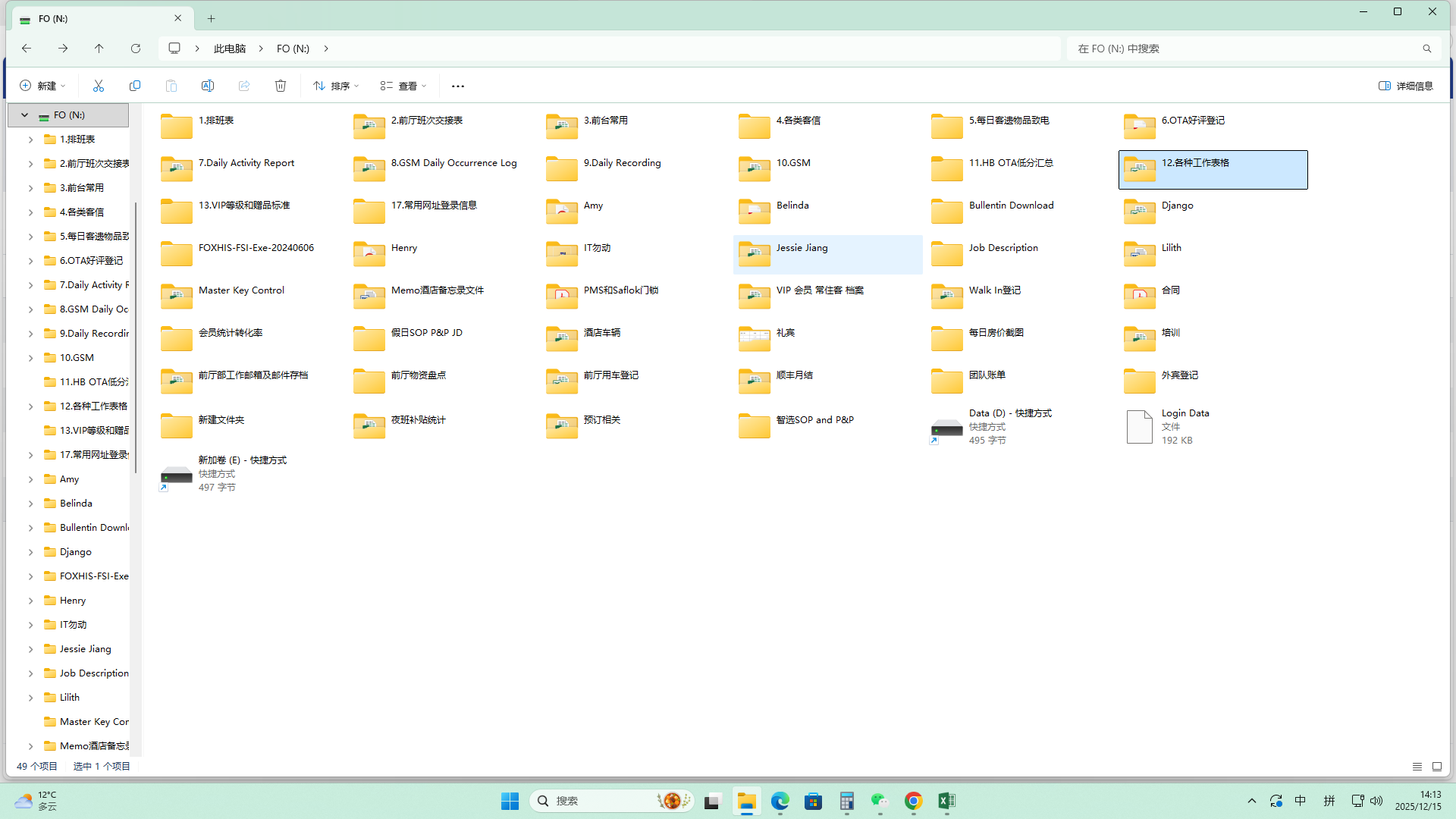
Task: Click the 此电脑 breadcrumb segment
Action: click(x=230, y=49)
